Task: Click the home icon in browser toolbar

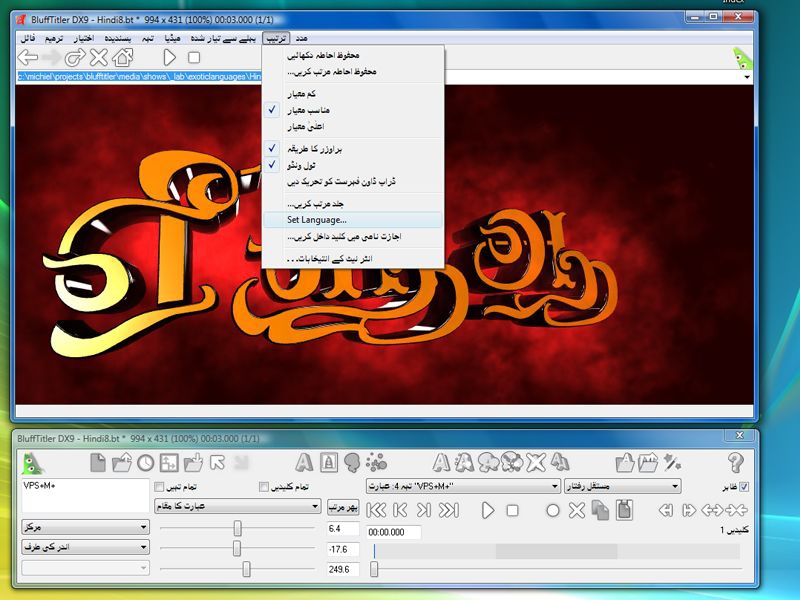Action: click(x=123, y=58)
